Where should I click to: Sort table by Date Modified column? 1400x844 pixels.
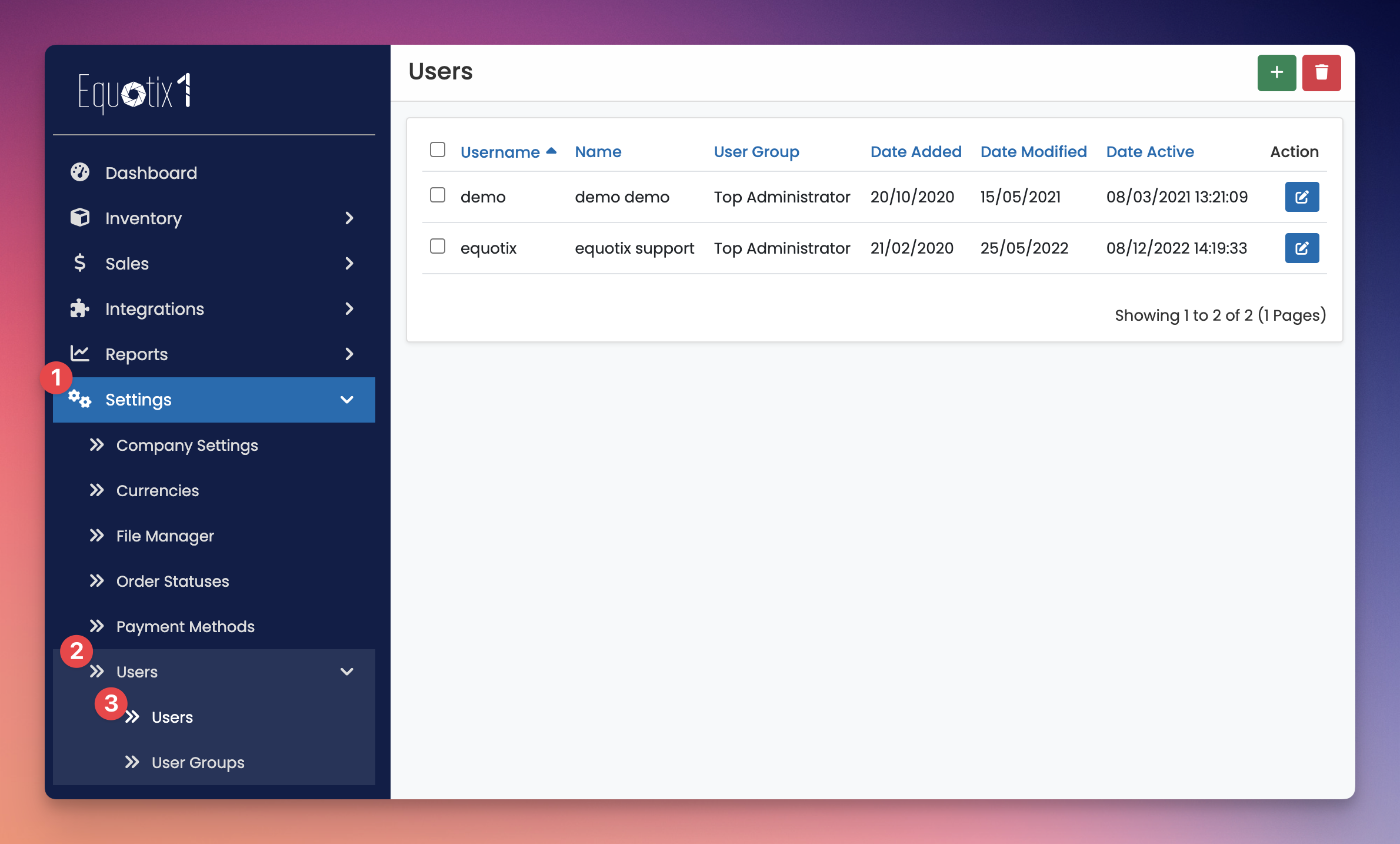pos(1034,152)
